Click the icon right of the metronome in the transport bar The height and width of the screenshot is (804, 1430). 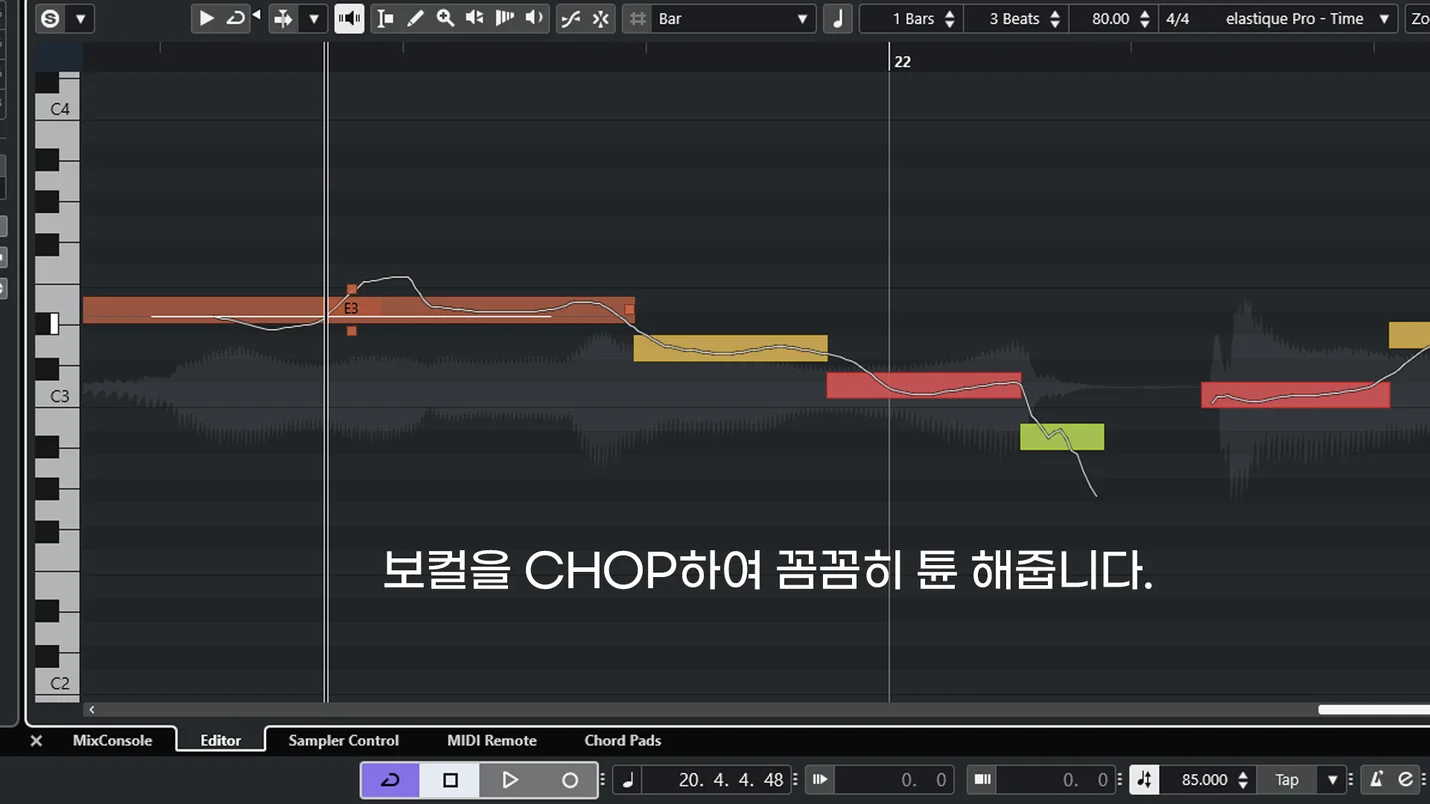click(1405, 780)
